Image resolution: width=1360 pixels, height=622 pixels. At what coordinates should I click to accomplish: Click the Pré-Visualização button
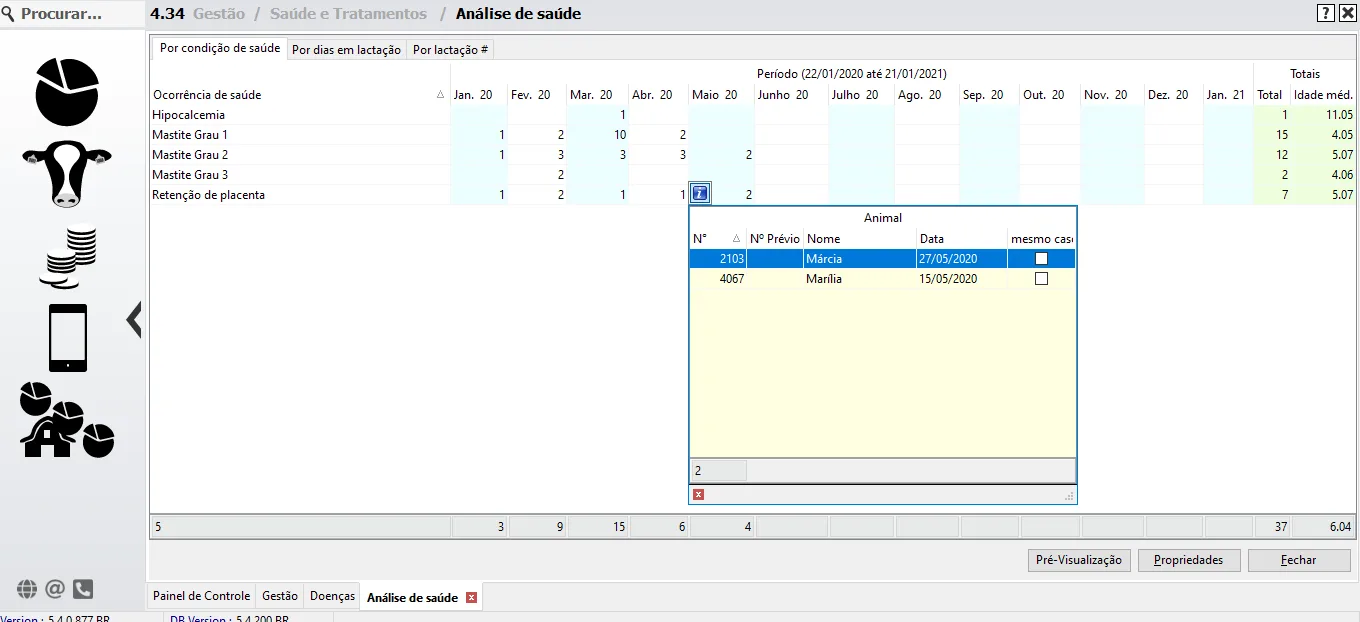click(1079, 560)
